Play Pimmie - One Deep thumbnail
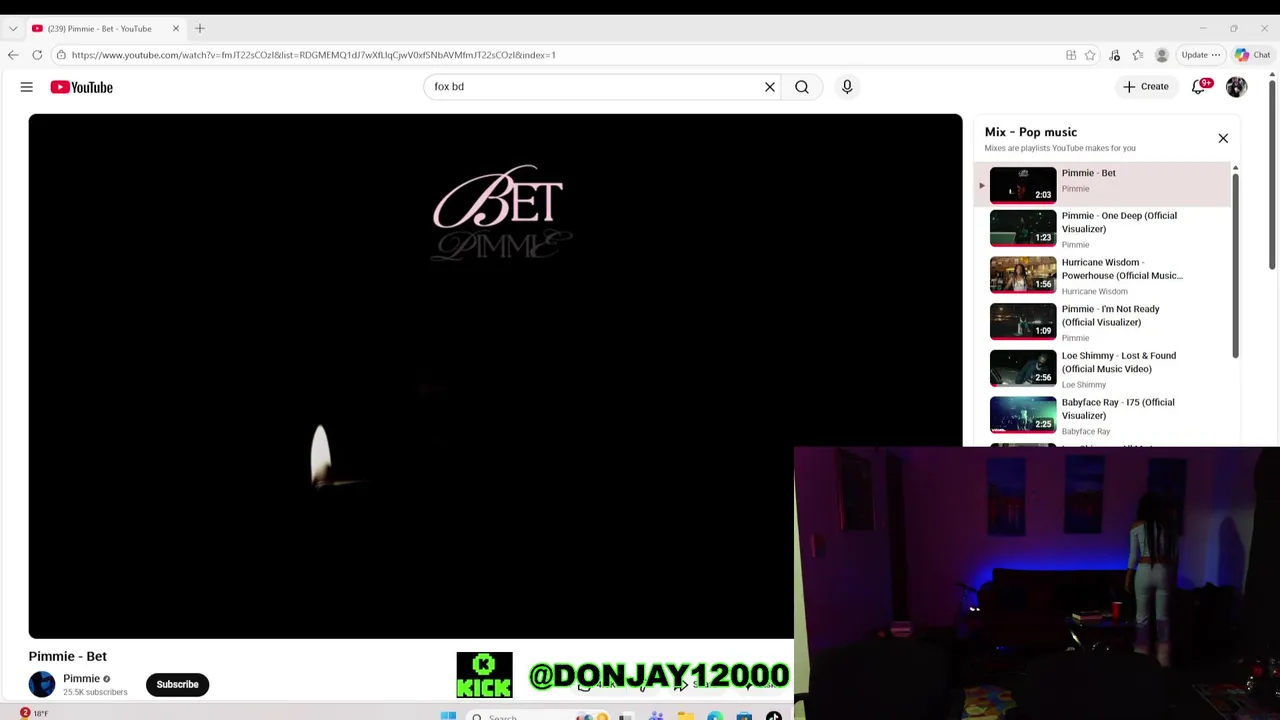The height and width of the screenshot is (720, 1280). (1023, 229)
